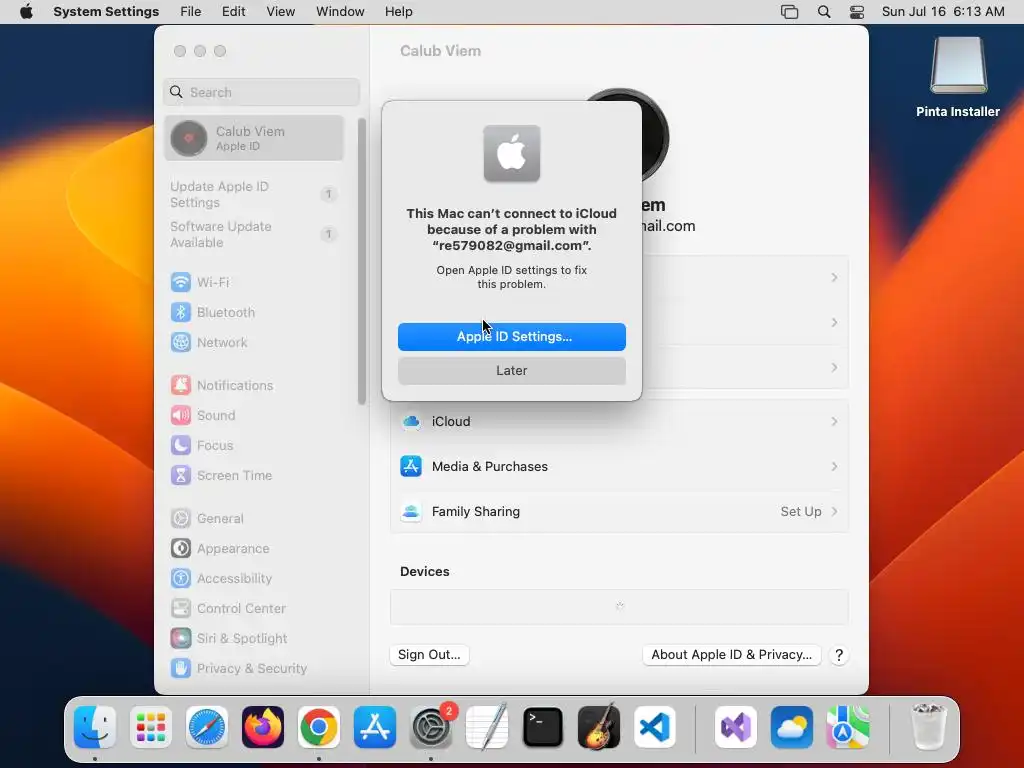Open the Edit menu
Screen dimensions: 1024x768
[x=233, y=12]
